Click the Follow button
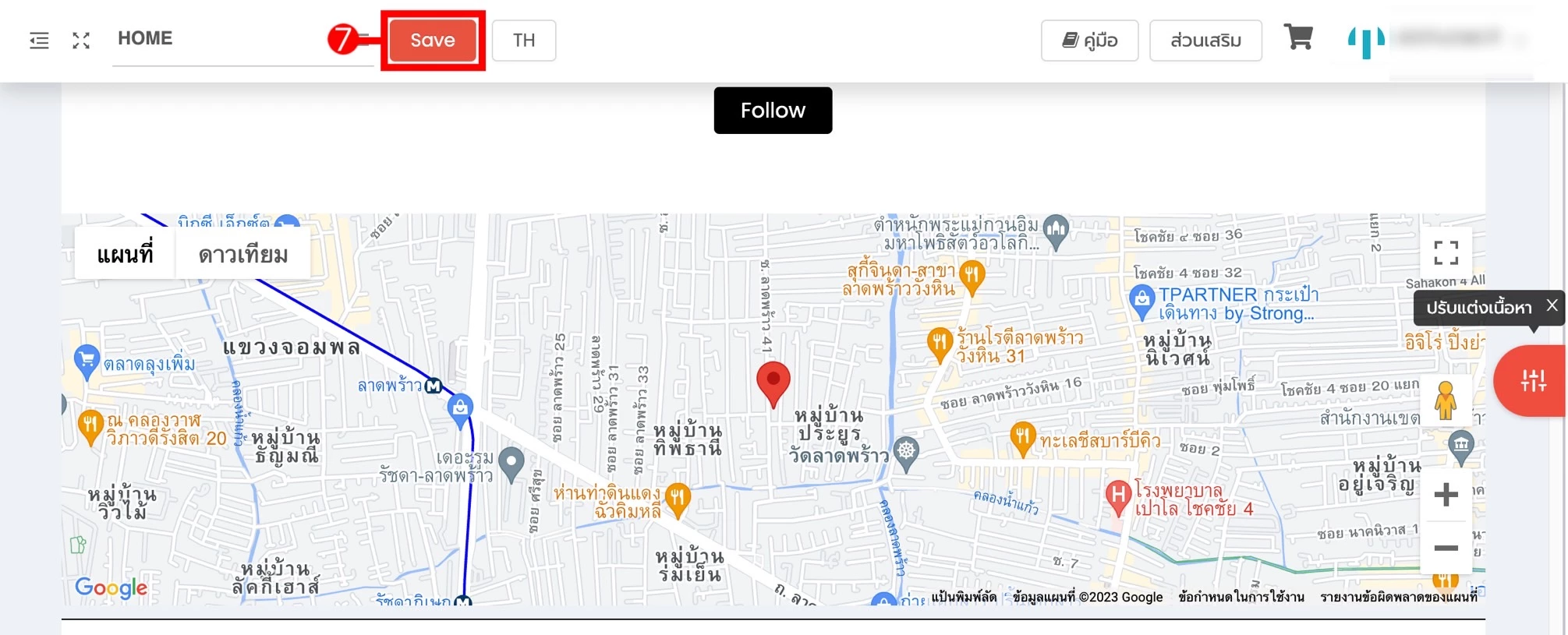This screenshot has width=1568, height=635. [773, 111]
